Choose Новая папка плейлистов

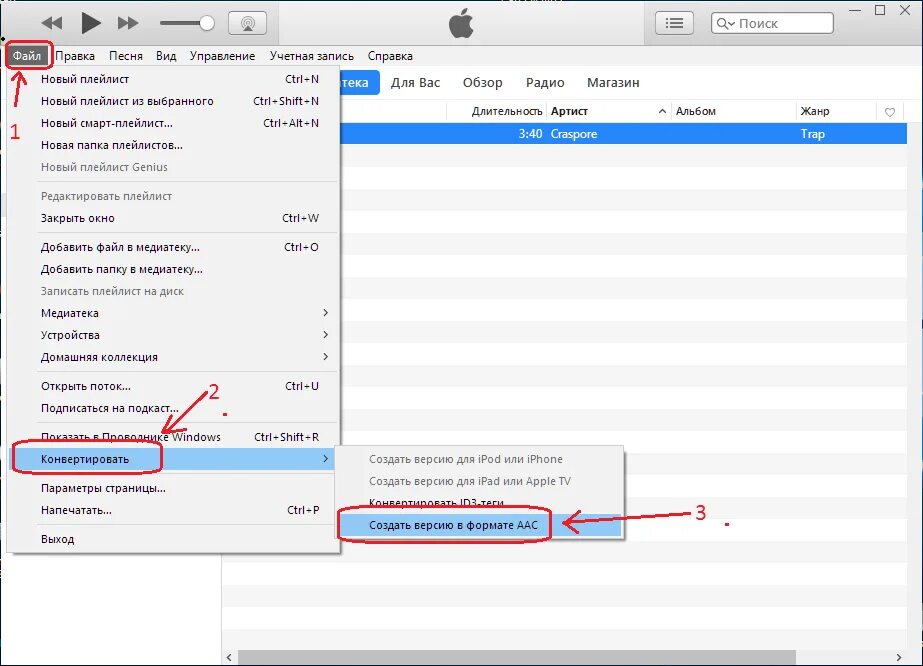[174, 145]
